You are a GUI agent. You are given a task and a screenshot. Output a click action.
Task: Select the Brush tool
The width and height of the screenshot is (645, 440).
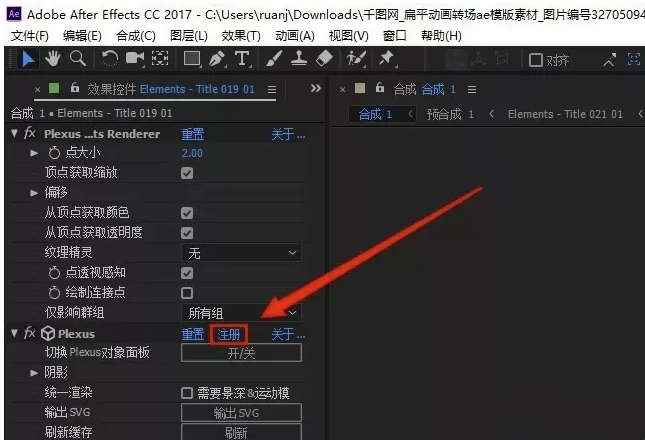coord(274,59)
